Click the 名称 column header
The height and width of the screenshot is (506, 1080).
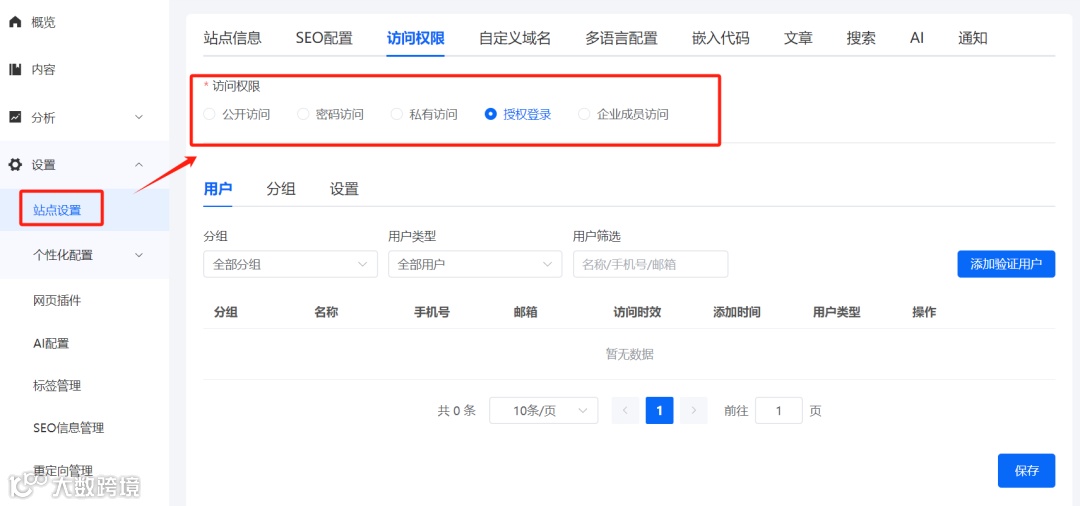pos(326,313)
